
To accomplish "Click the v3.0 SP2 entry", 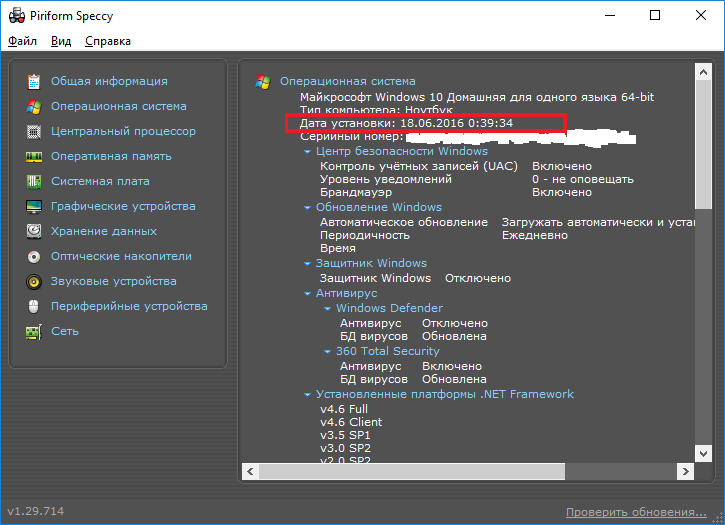I will [x=345, y=448].
